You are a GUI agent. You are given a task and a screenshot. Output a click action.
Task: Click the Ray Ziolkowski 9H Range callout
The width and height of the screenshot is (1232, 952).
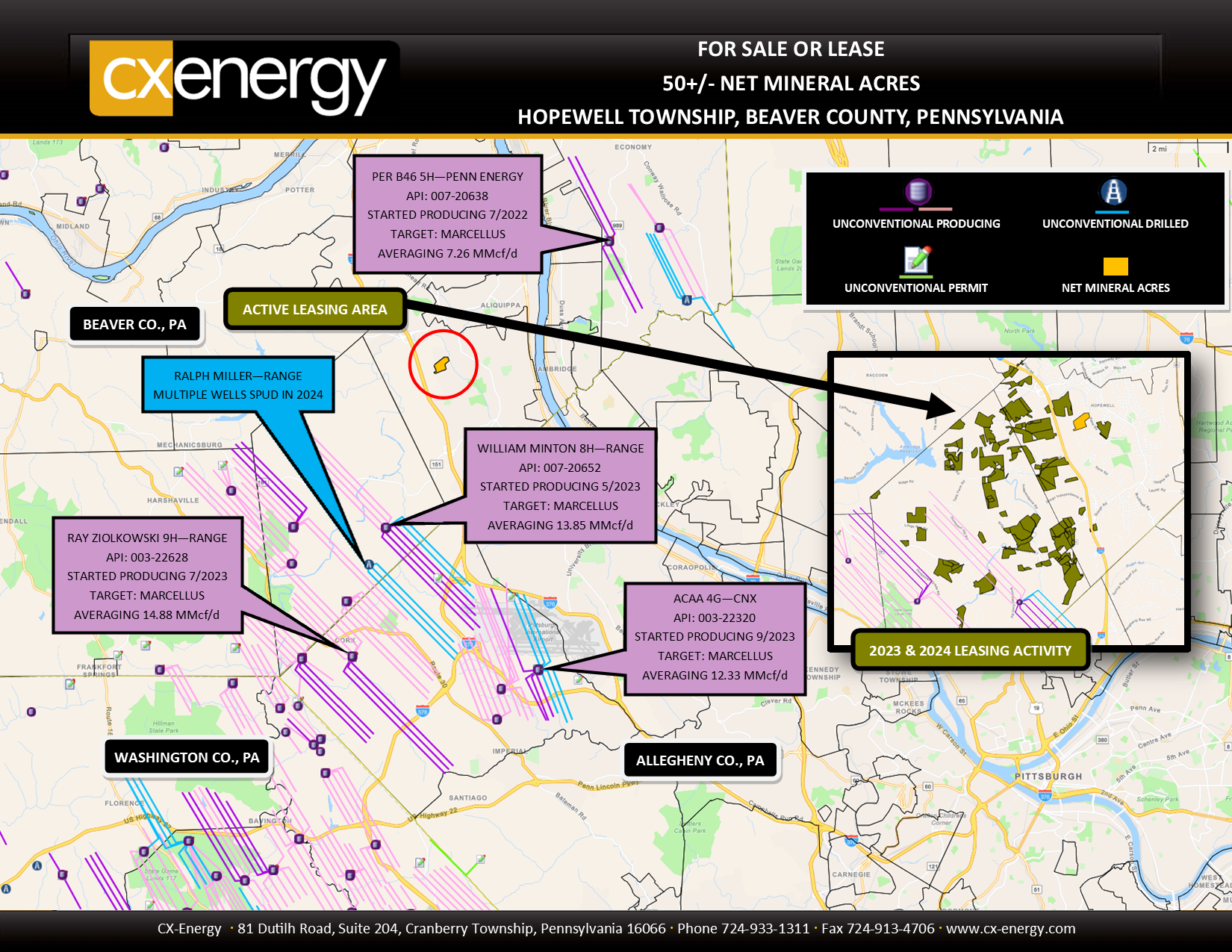pos(147,576)
